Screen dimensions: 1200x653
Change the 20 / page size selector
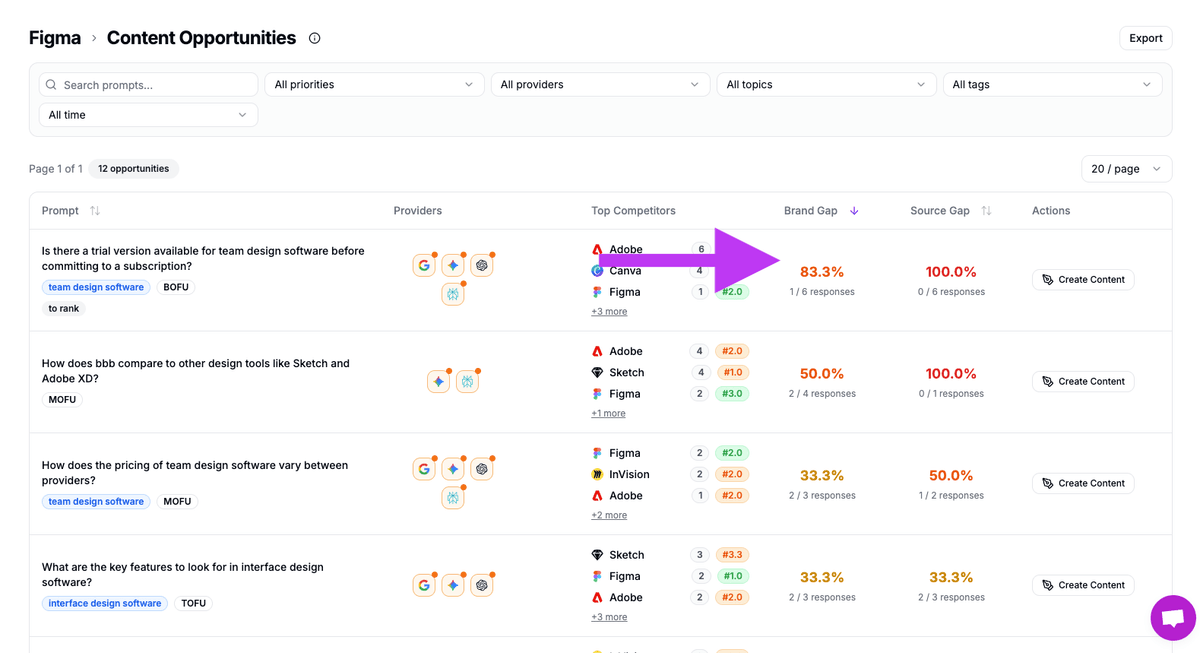point(1126,169)
